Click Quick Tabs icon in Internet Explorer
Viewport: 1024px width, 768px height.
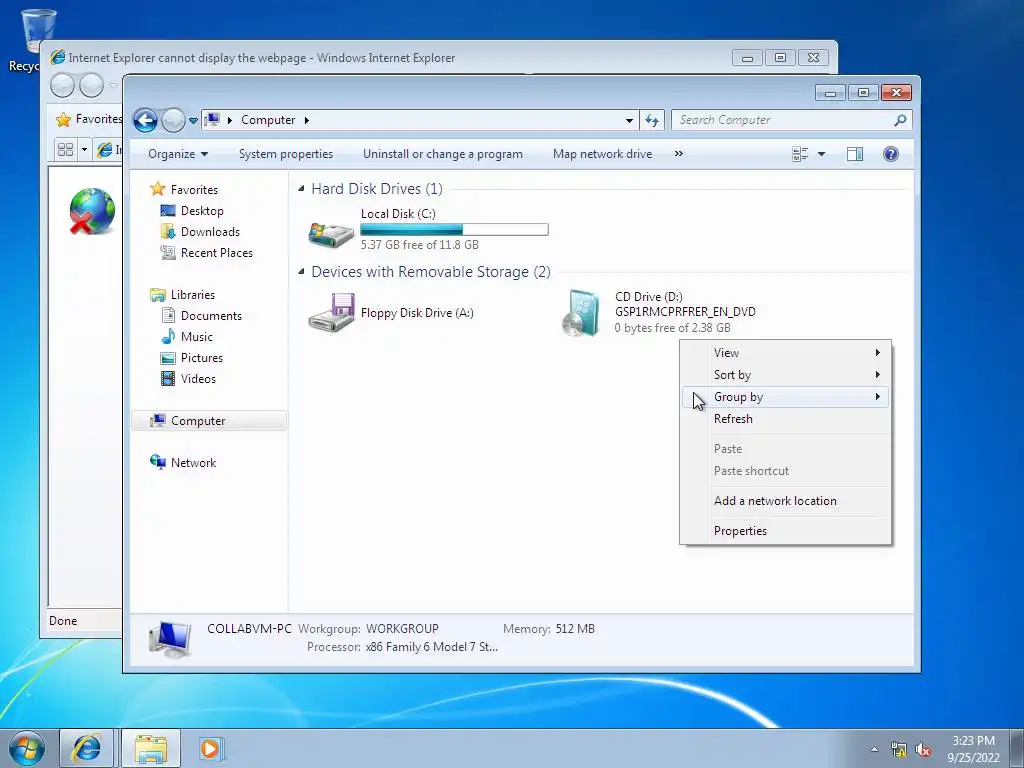coord(65,150)
